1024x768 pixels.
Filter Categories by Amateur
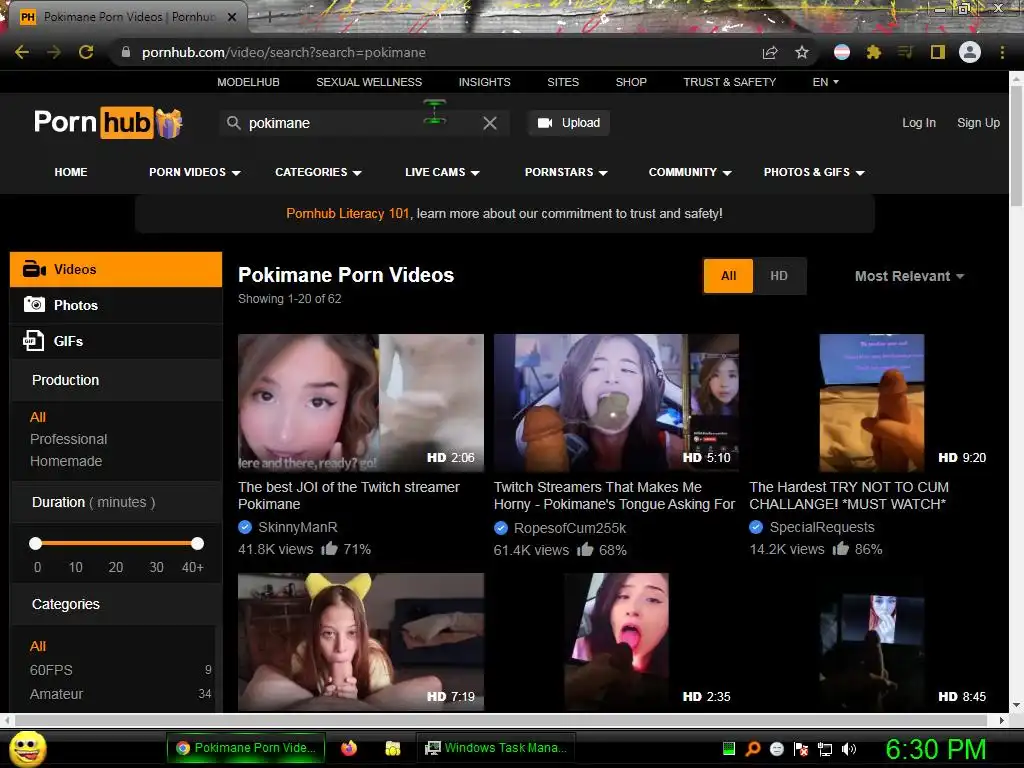56,694
